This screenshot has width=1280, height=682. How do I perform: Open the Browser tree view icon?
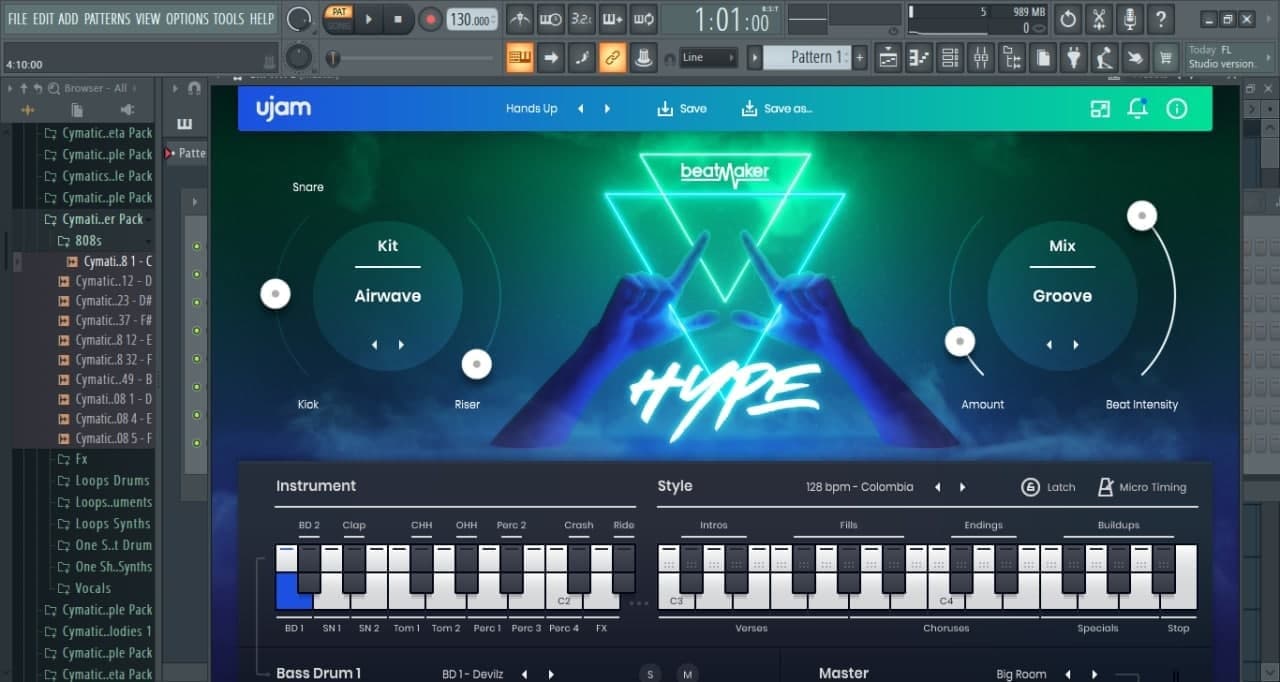(1012, 57)
